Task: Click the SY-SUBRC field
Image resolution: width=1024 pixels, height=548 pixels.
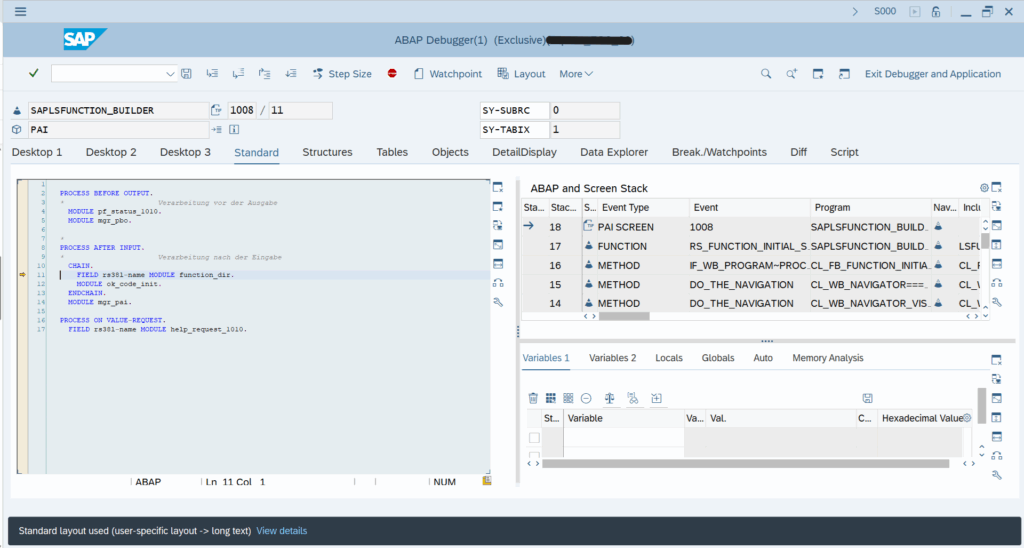Action: click(584, 110)
